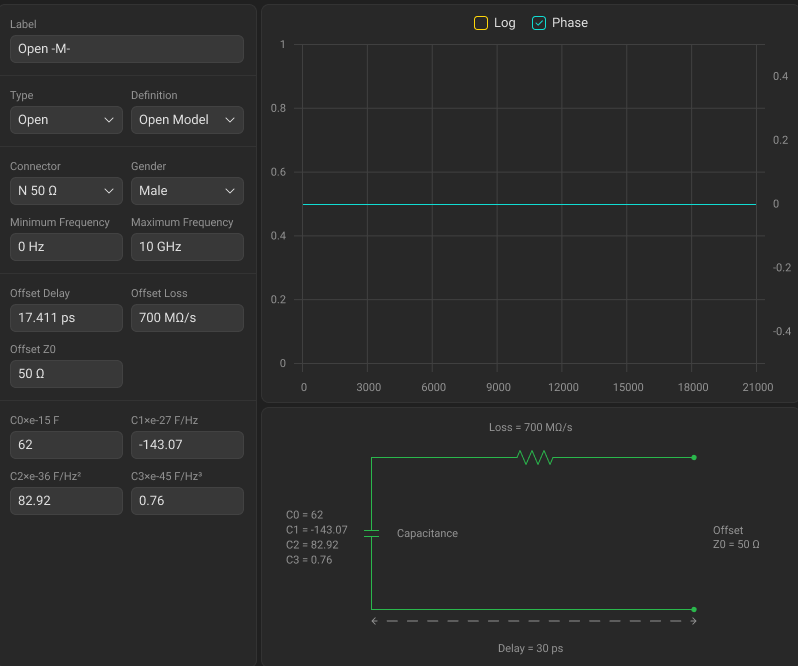Enable the Log checkbox

(x=481, y=23)
